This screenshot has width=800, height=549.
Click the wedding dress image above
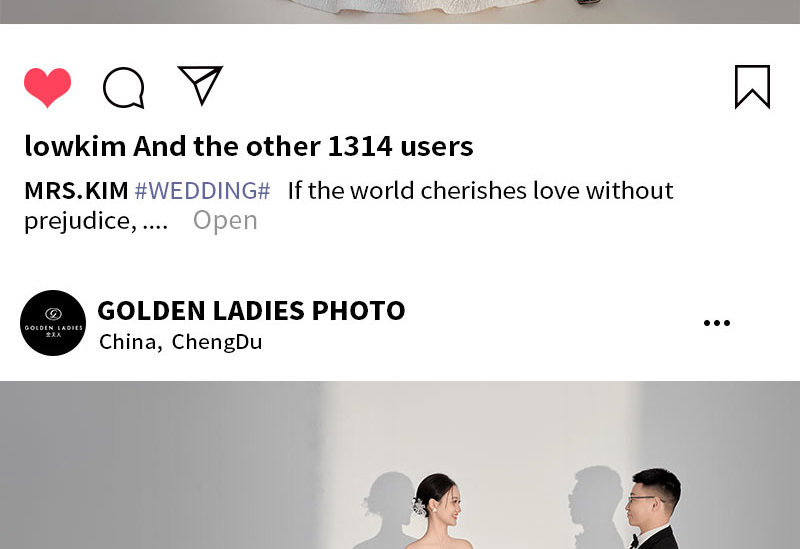pos(400,12)
